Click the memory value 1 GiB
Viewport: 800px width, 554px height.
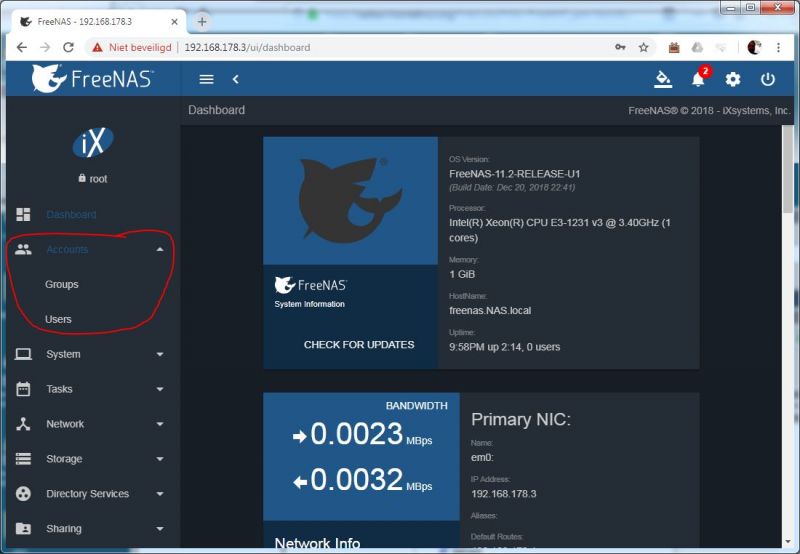[462, 274]
